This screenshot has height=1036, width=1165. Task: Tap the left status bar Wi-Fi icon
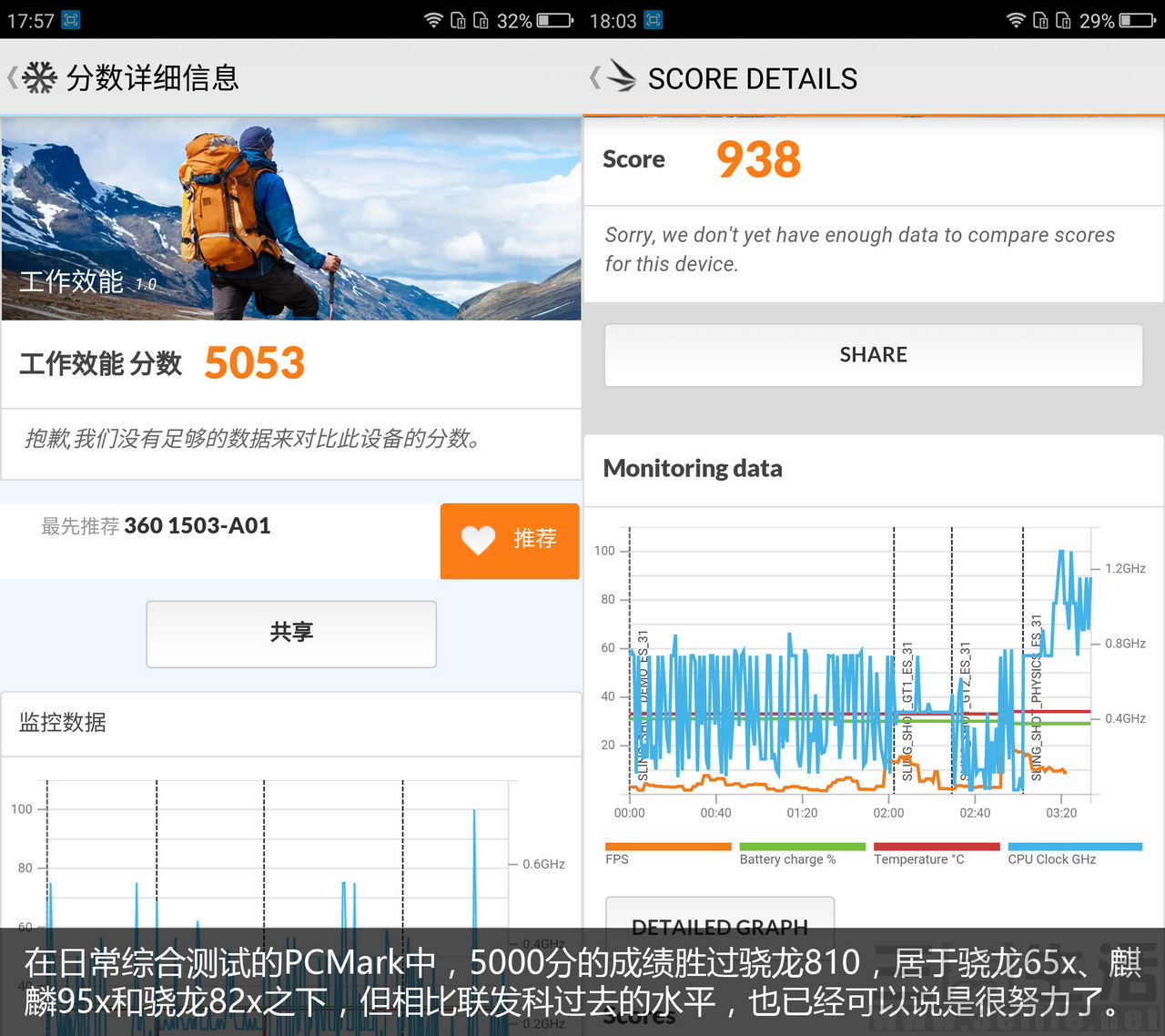pyautogui.click(x=434, y=20)
